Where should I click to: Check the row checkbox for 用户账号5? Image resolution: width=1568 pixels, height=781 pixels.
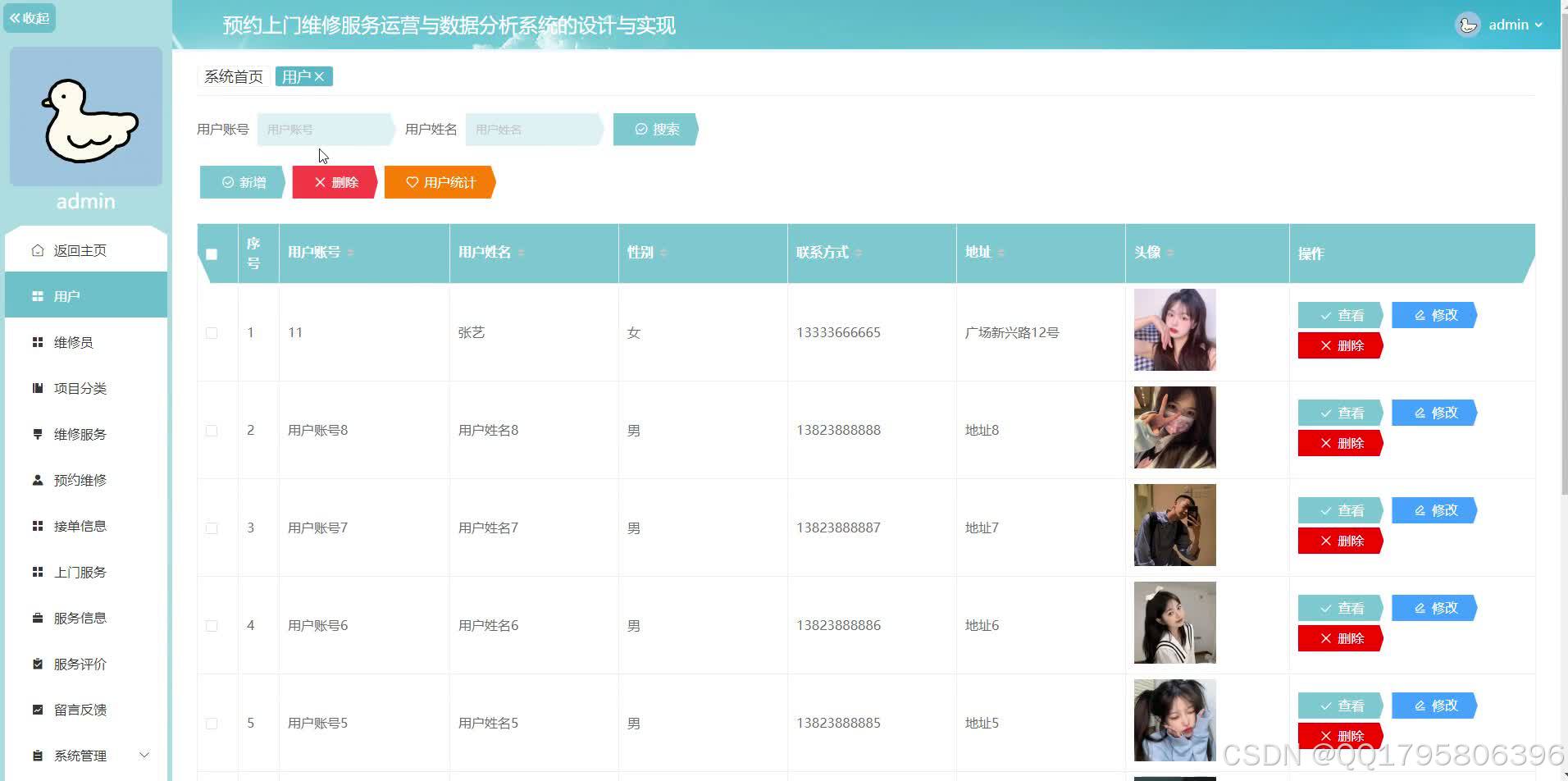click(x=212, y=724)
